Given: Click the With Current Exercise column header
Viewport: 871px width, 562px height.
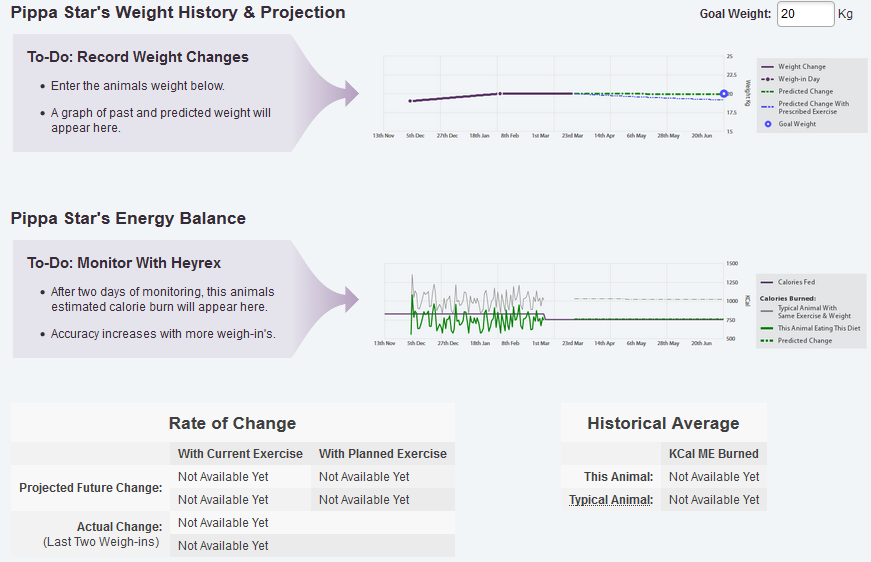Looking at the screenshot, I should (240, 454).
